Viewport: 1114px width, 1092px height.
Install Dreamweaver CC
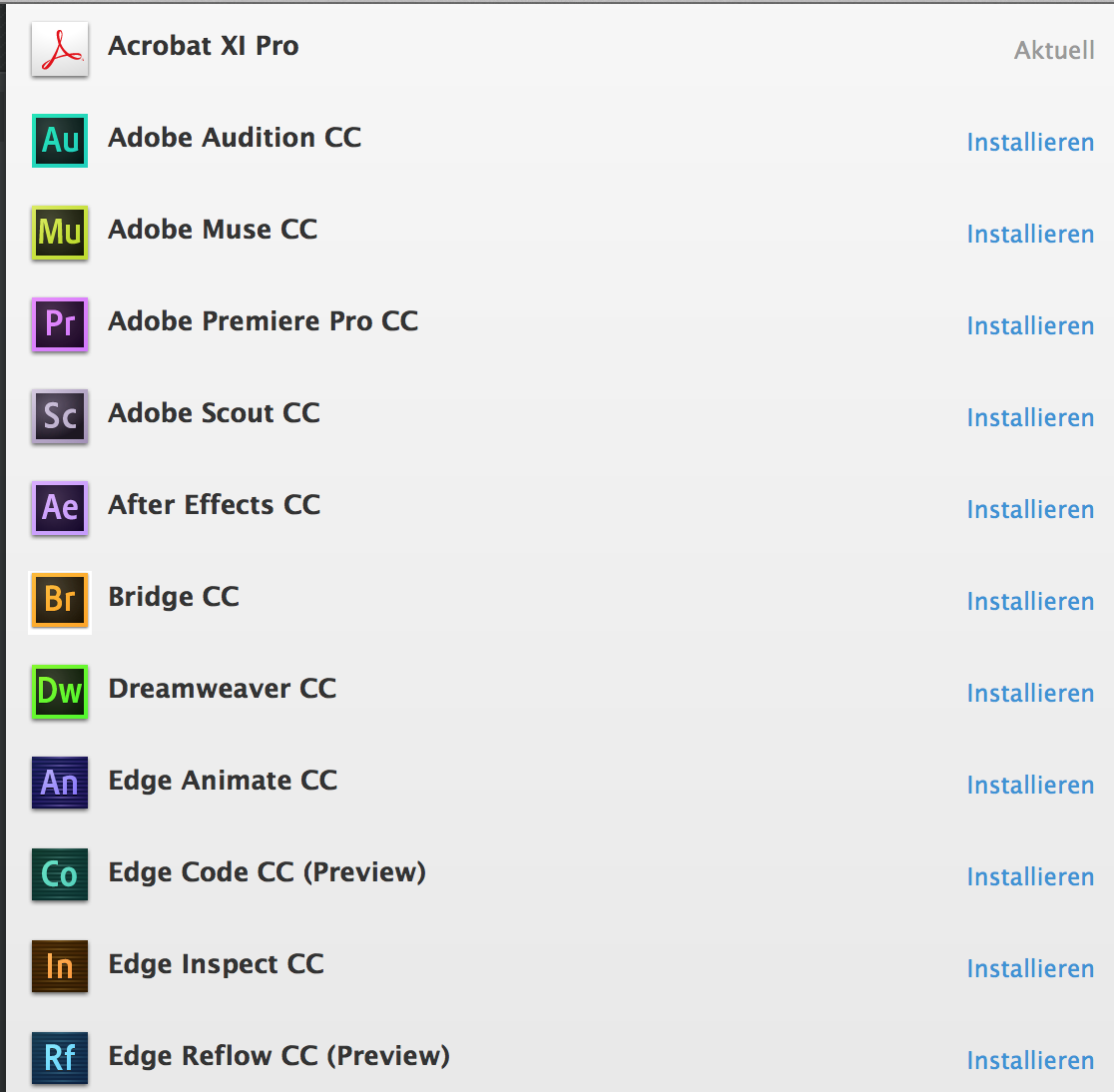tap(1030, 693)
